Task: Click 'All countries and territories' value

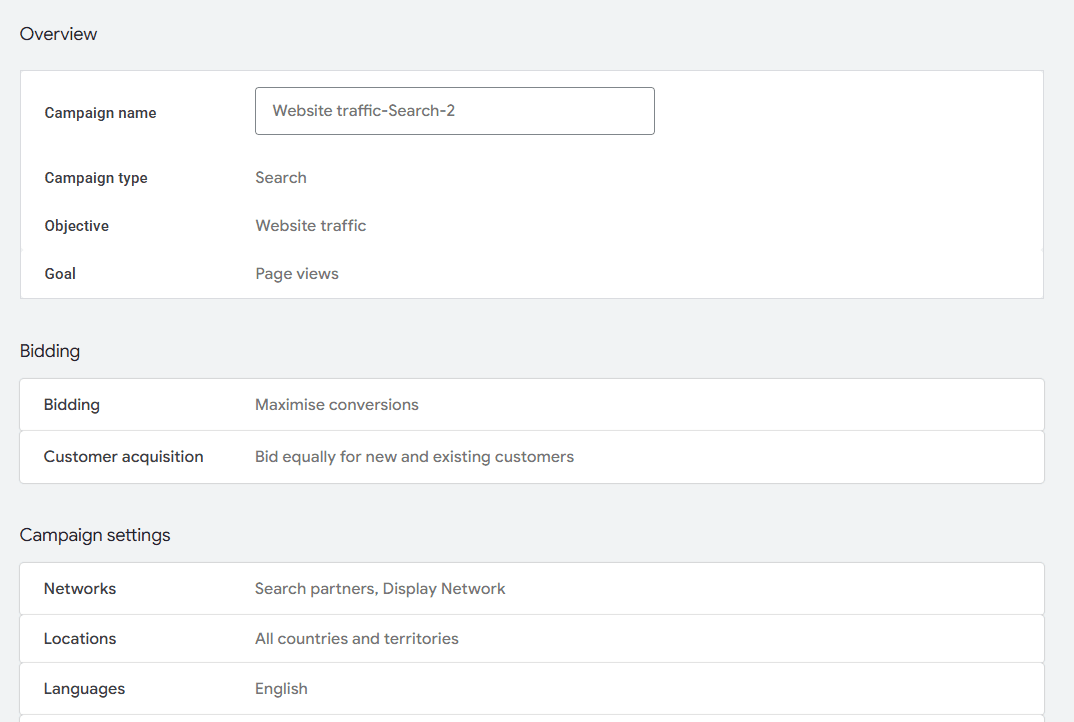Action: (357, 638)
